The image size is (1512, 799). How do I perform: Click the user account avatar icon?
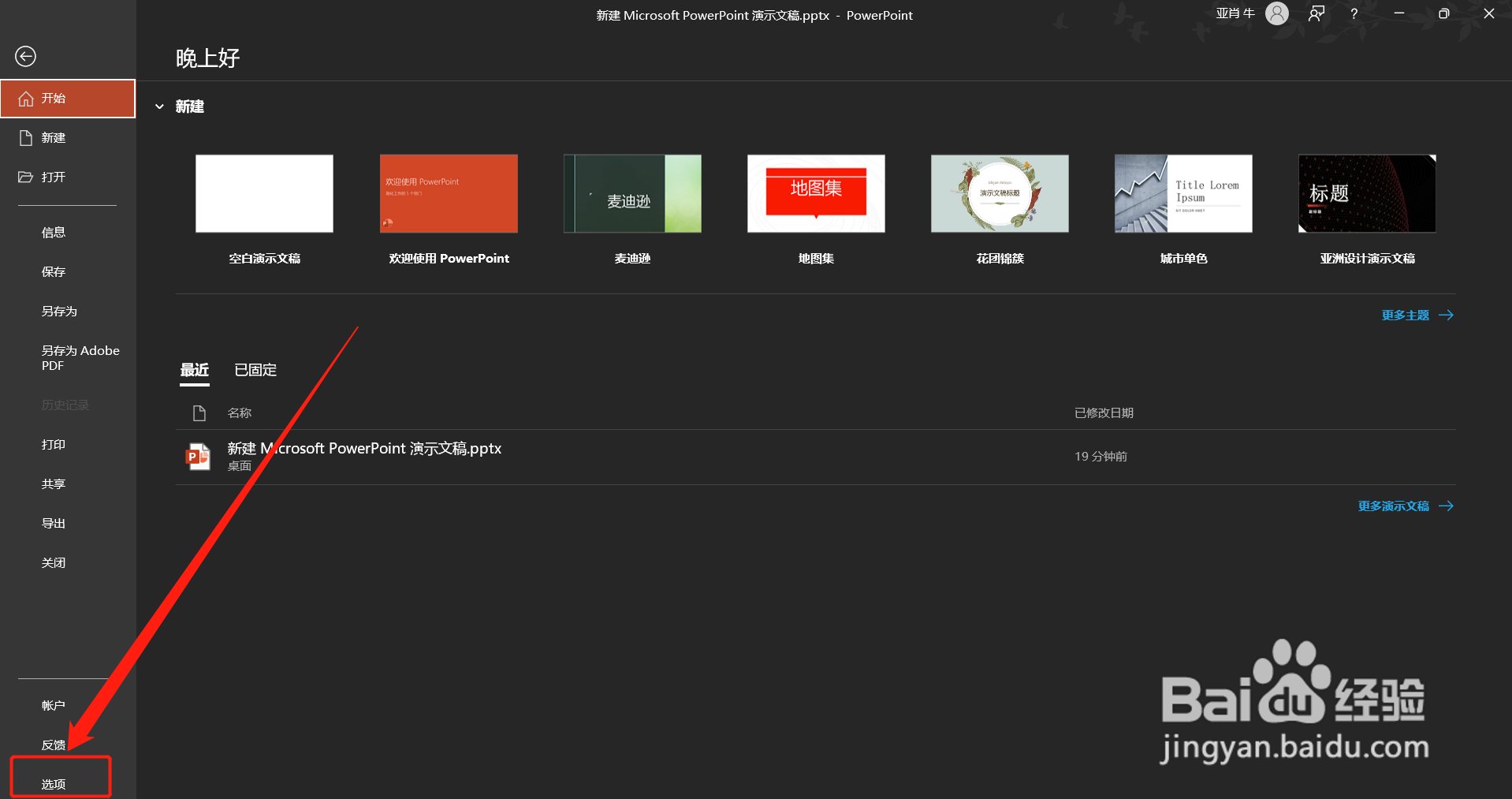point(1277,13)
